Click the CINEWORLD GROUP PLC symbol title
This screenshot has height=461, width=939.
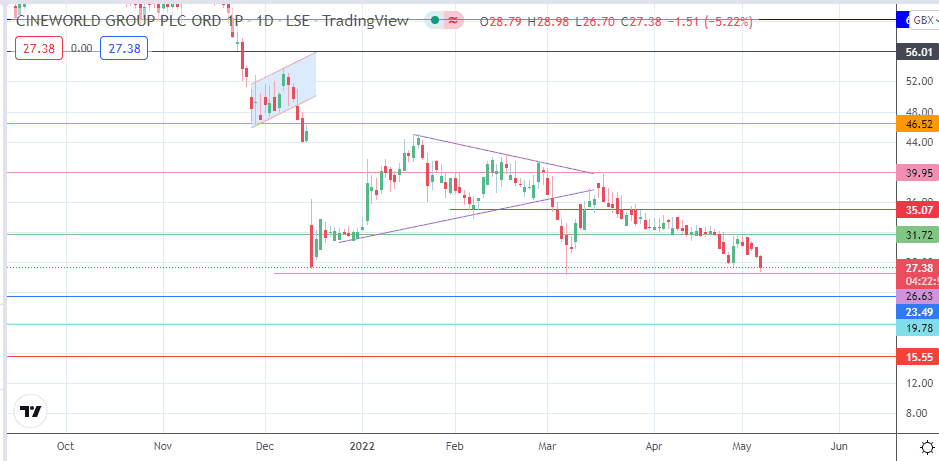click(x=130, y=21)
